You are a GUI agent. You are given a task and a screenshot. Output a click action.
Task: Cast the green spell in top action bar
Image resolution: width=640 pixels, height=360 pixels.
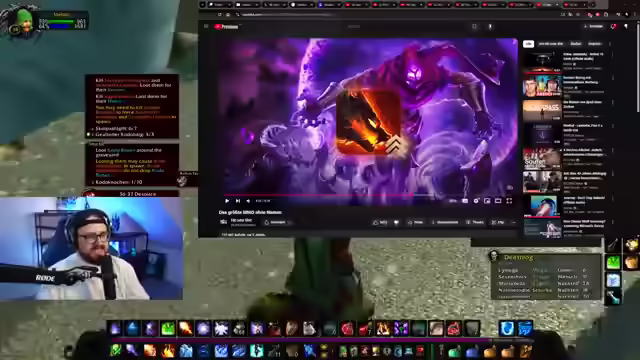pyautogui.click(x=168, y=328)
